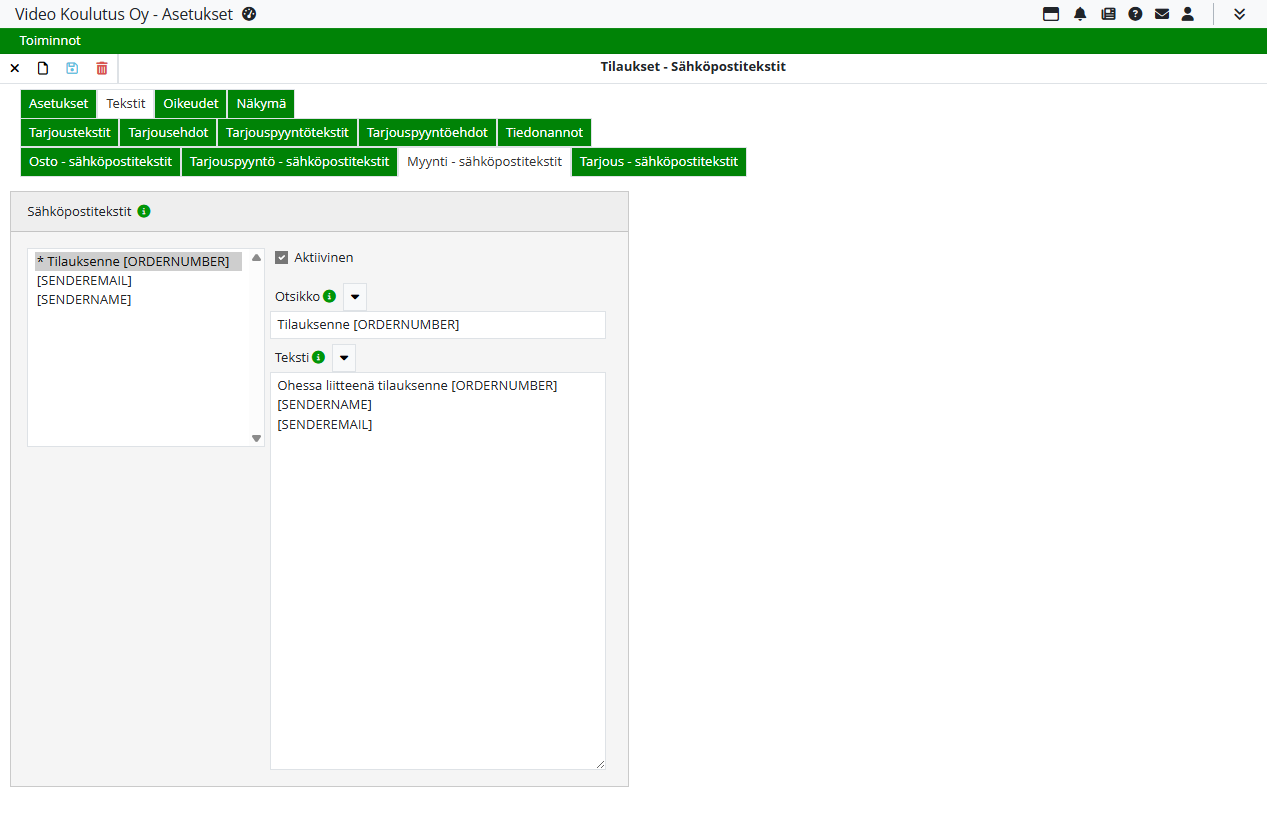The image size is (1267, 822).
Task: Click the list's scroll down arrow
Action: click(x=256, y=438)
